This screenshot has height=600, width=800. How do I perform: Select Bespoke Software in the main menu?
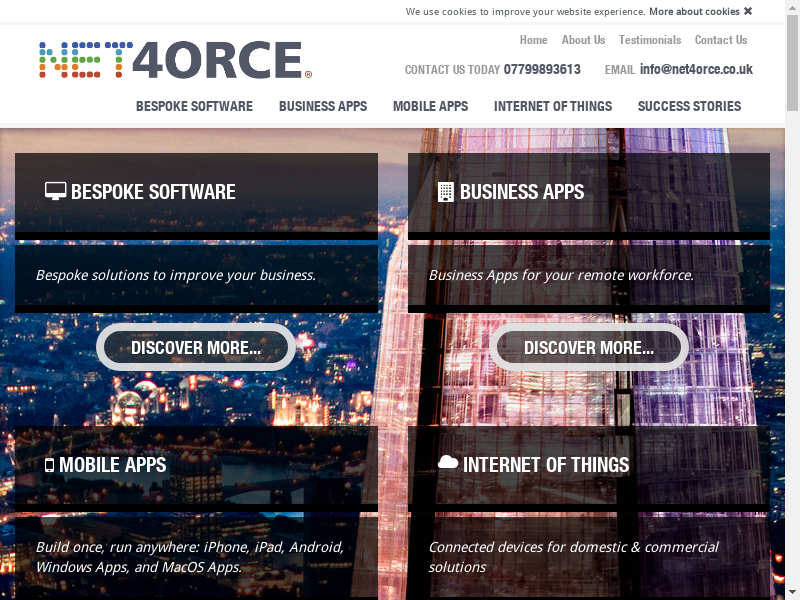pyautogui.click(x=194, y=106)
